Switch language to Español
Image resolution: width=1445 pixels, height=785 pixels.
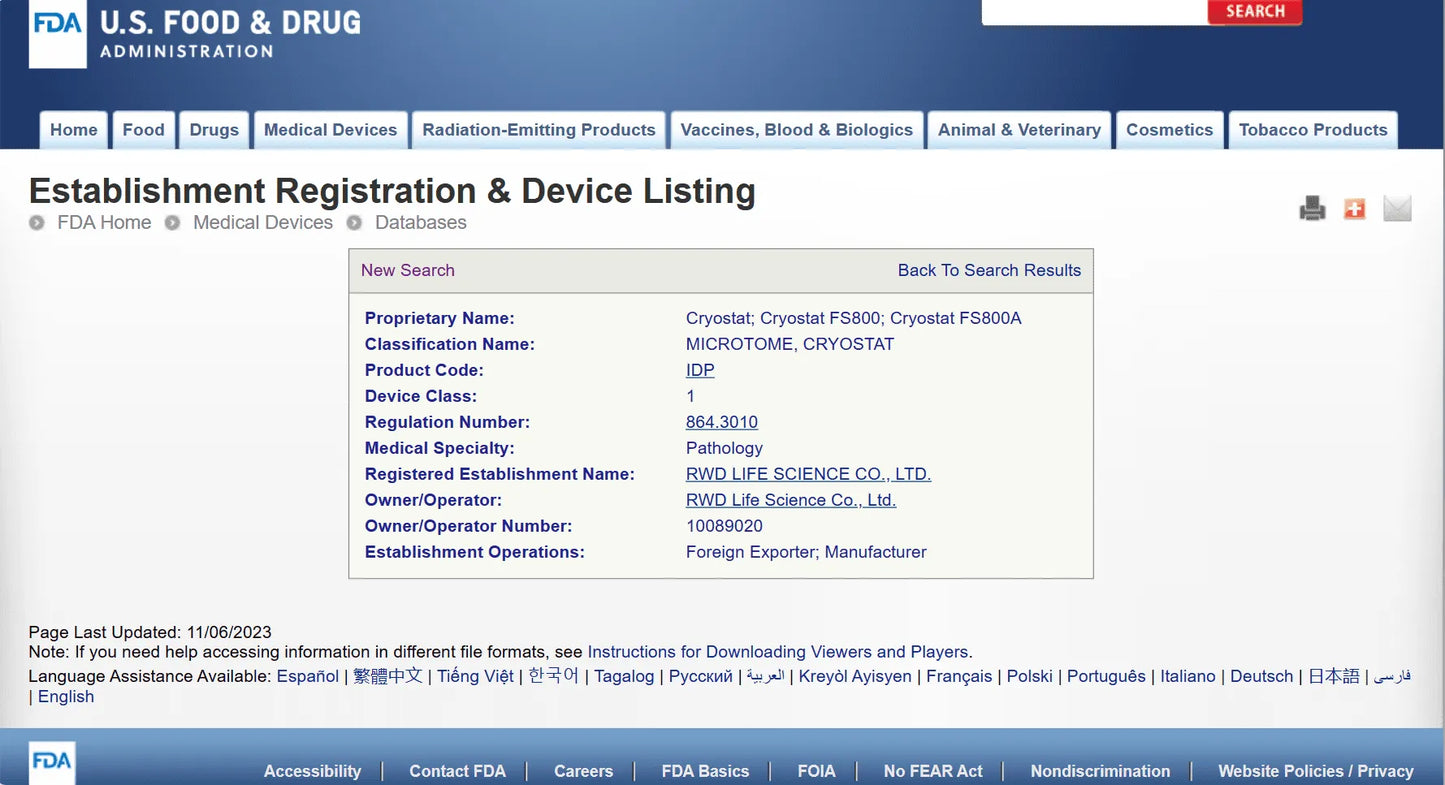coord(308,676)
